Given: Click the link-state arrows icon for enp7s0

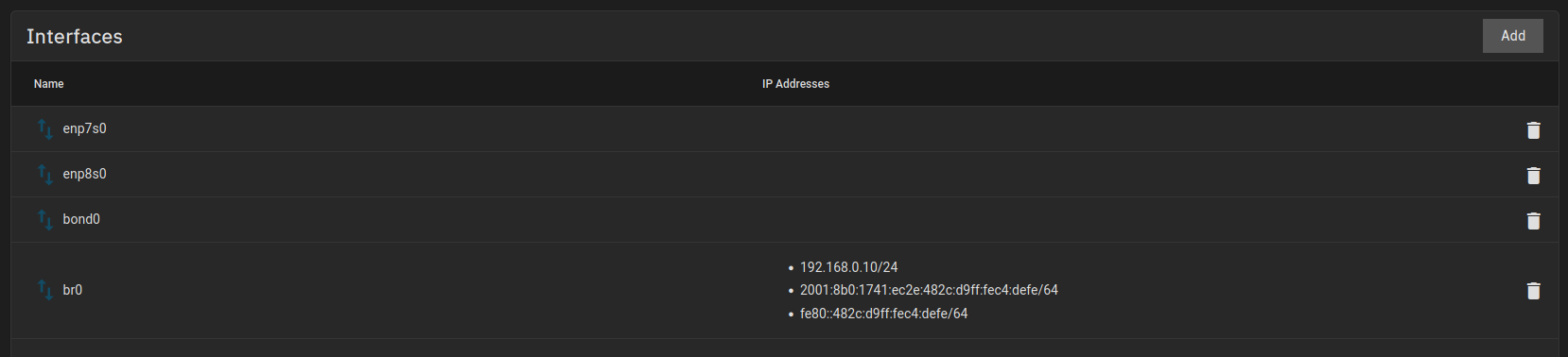Looking at the screenshot, I should pos(44,128).
